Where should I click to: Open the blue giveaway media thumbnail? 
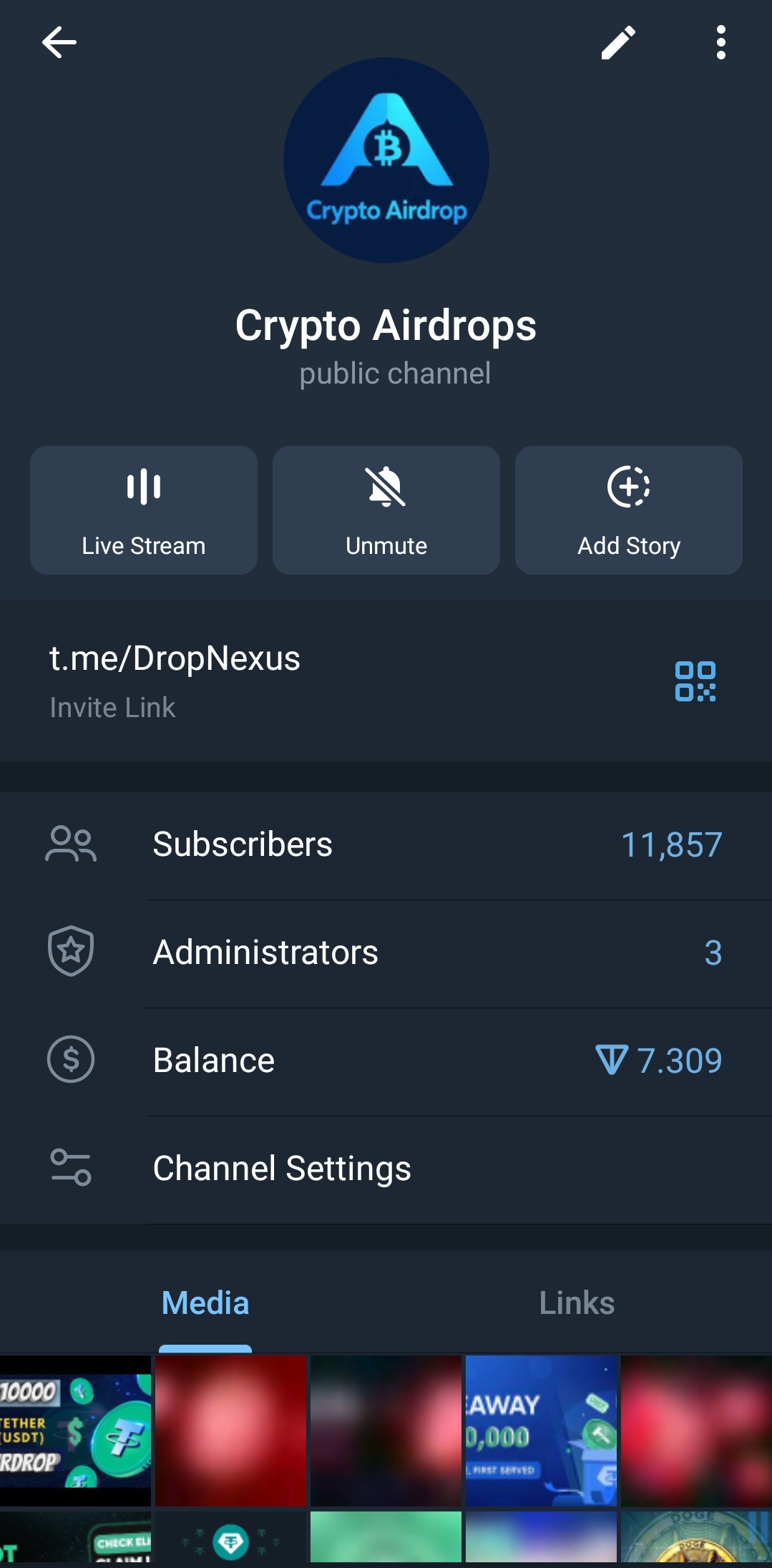pyautogui.click(x=541, y=1430)
